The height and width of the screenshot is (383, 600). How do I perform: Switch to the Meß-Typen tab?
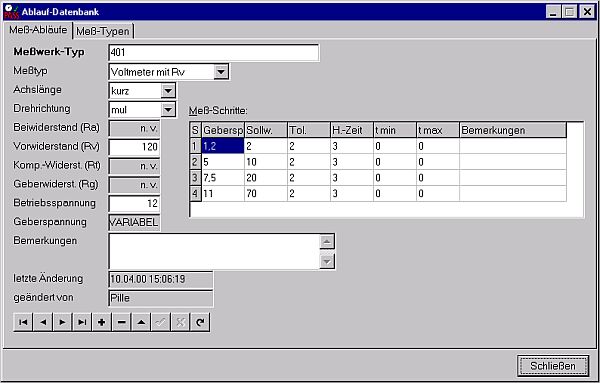103,31
